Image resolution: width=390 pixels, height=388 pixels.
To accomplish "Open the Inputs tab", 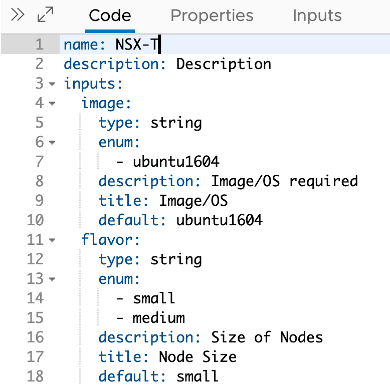I will 317,16.
